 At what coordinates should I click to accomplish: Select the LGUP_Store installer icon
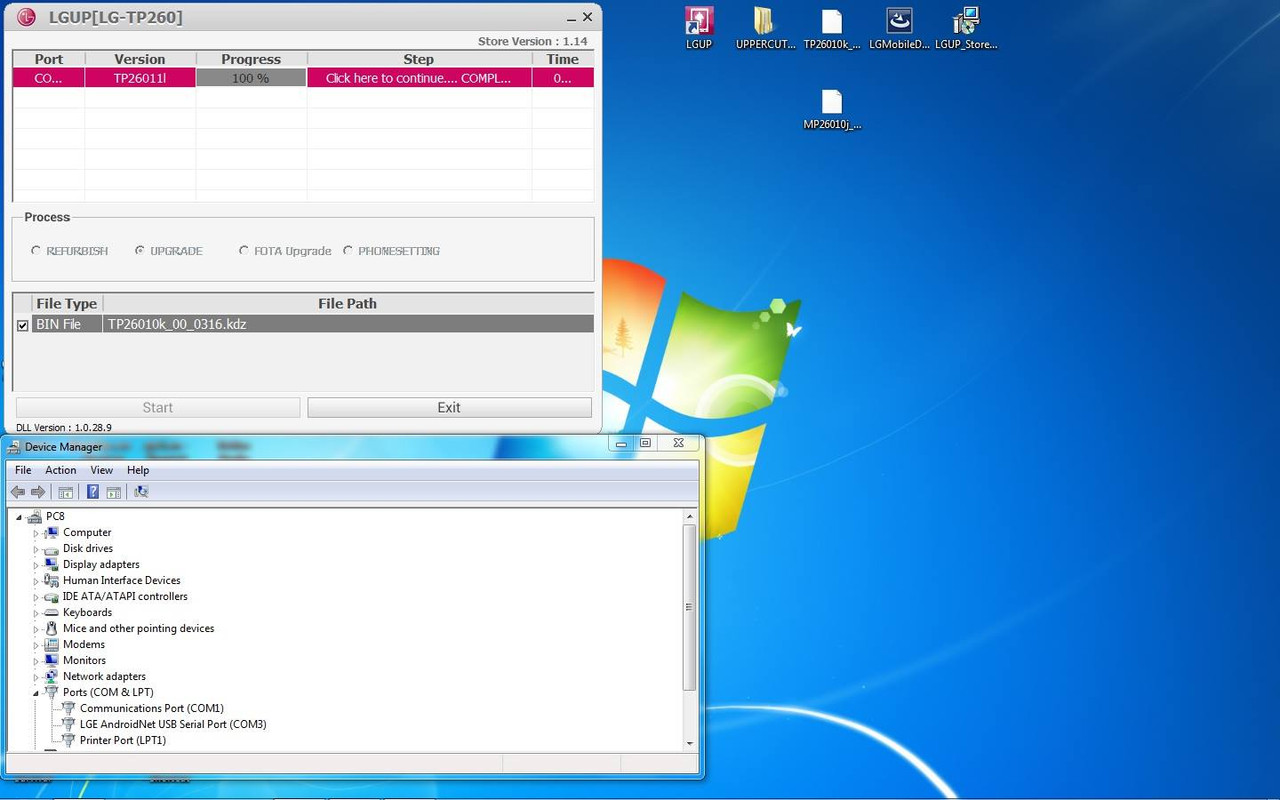click(966, 28)
